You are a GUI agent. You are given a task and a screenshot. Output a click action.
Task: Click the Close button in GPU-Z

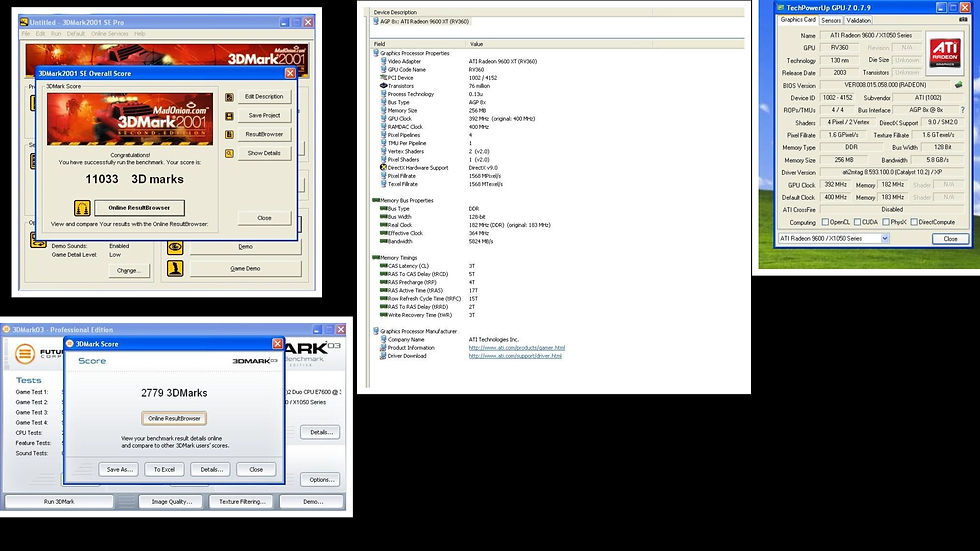[950, 239]
